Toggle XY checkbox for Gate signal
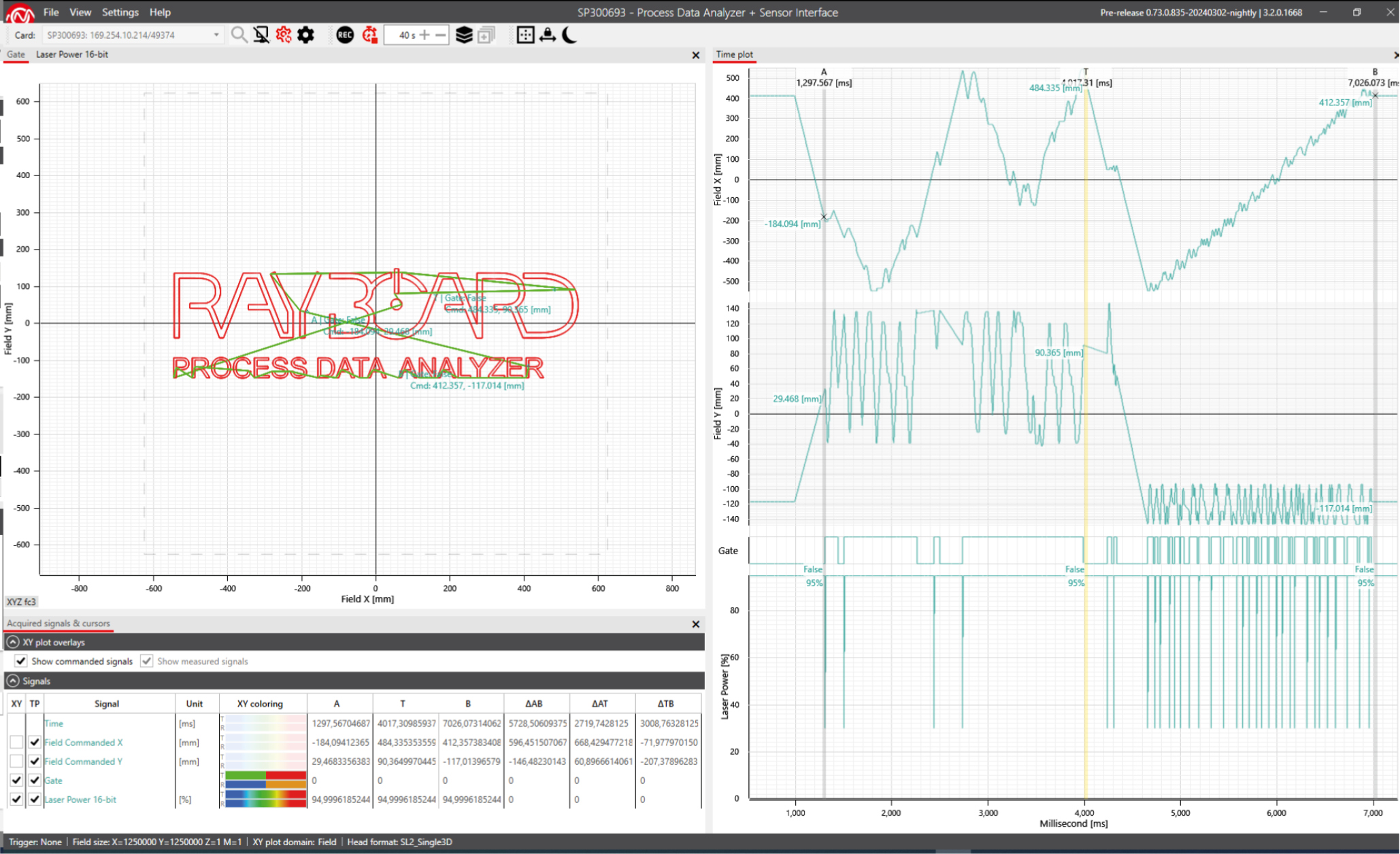1400x854 pixels. tap(16, 780)
